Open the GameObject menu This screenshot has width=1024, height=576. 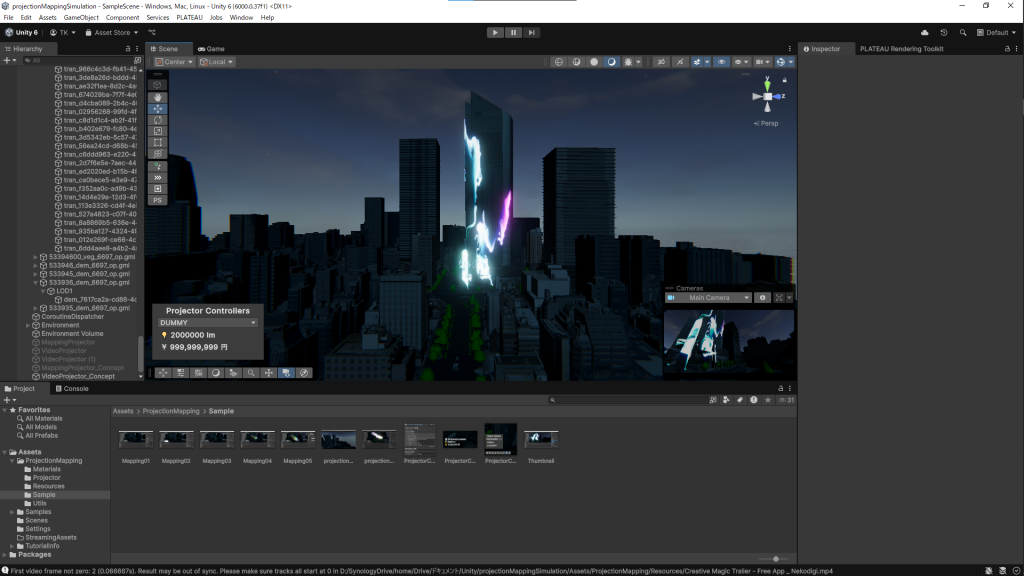pos(81,18)
